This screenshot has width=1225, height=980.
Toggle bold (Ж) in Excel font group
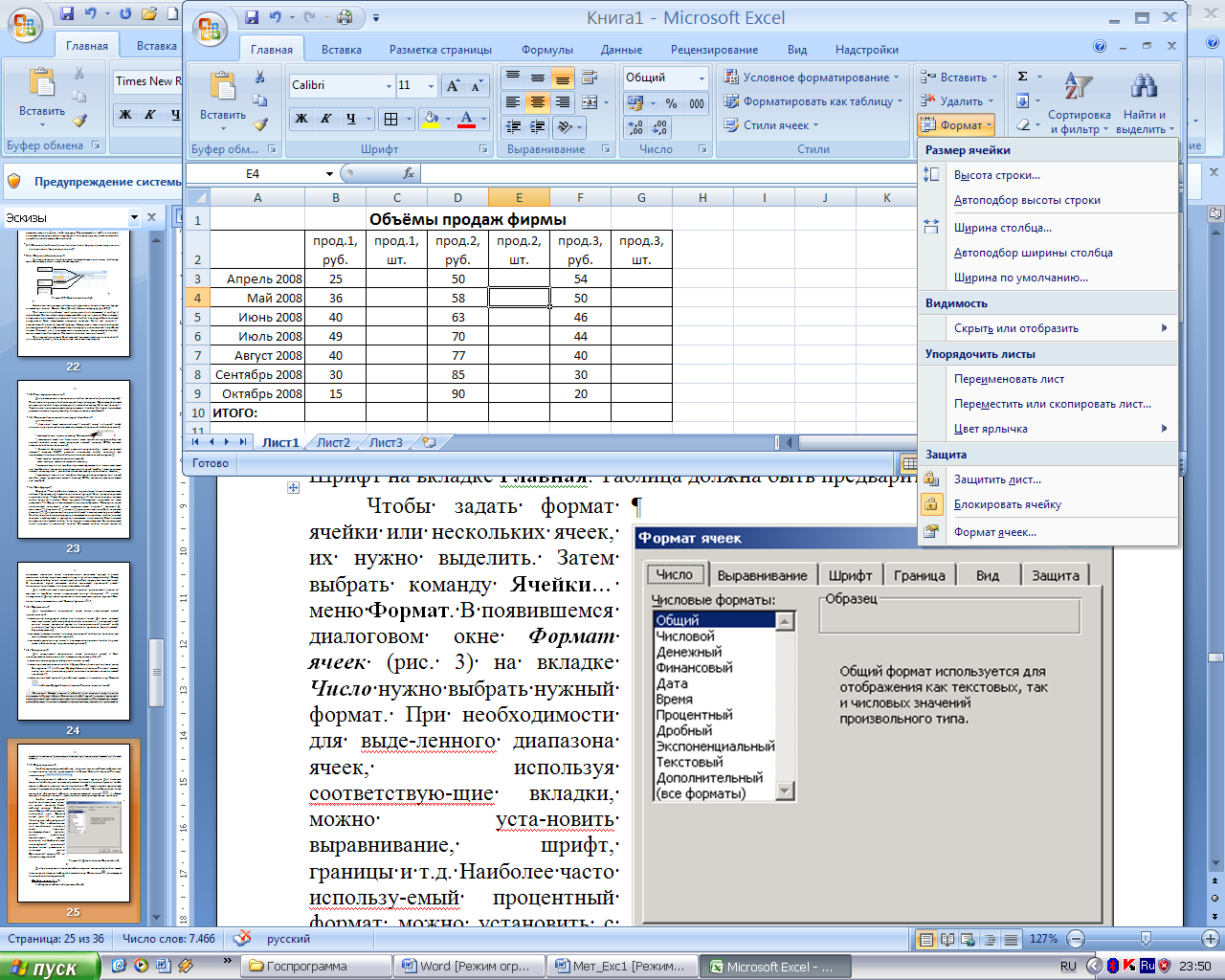pyautogui.click(x=301, y=119)
